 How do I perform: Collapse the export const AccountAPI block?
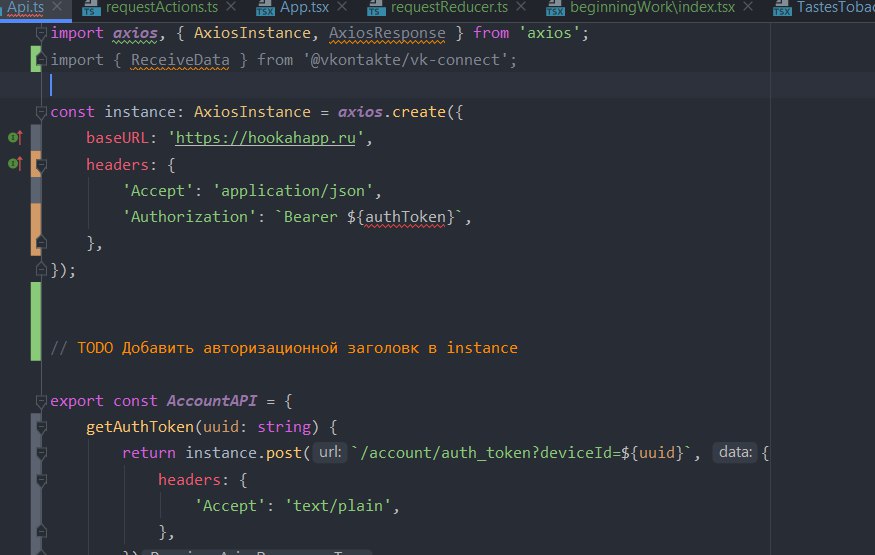coord(41,401)
